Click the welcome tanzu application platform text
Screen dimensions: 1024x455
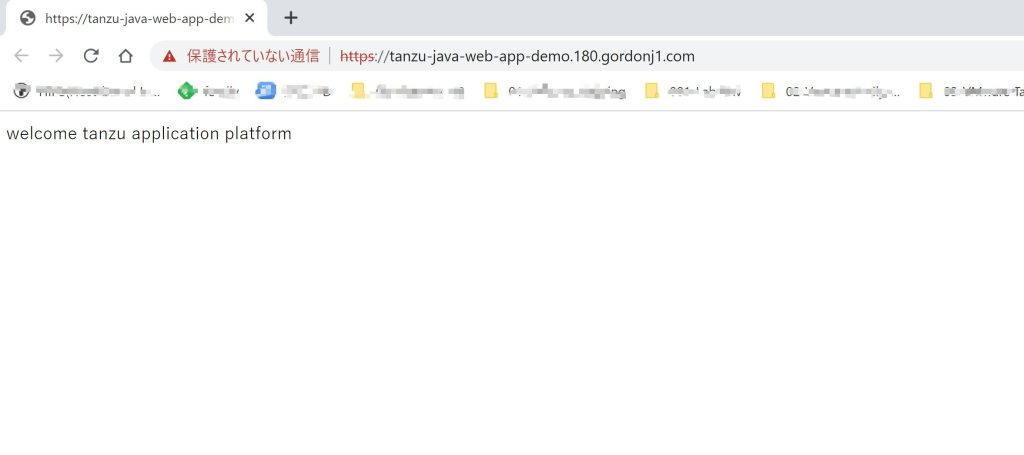pos(149,134)
